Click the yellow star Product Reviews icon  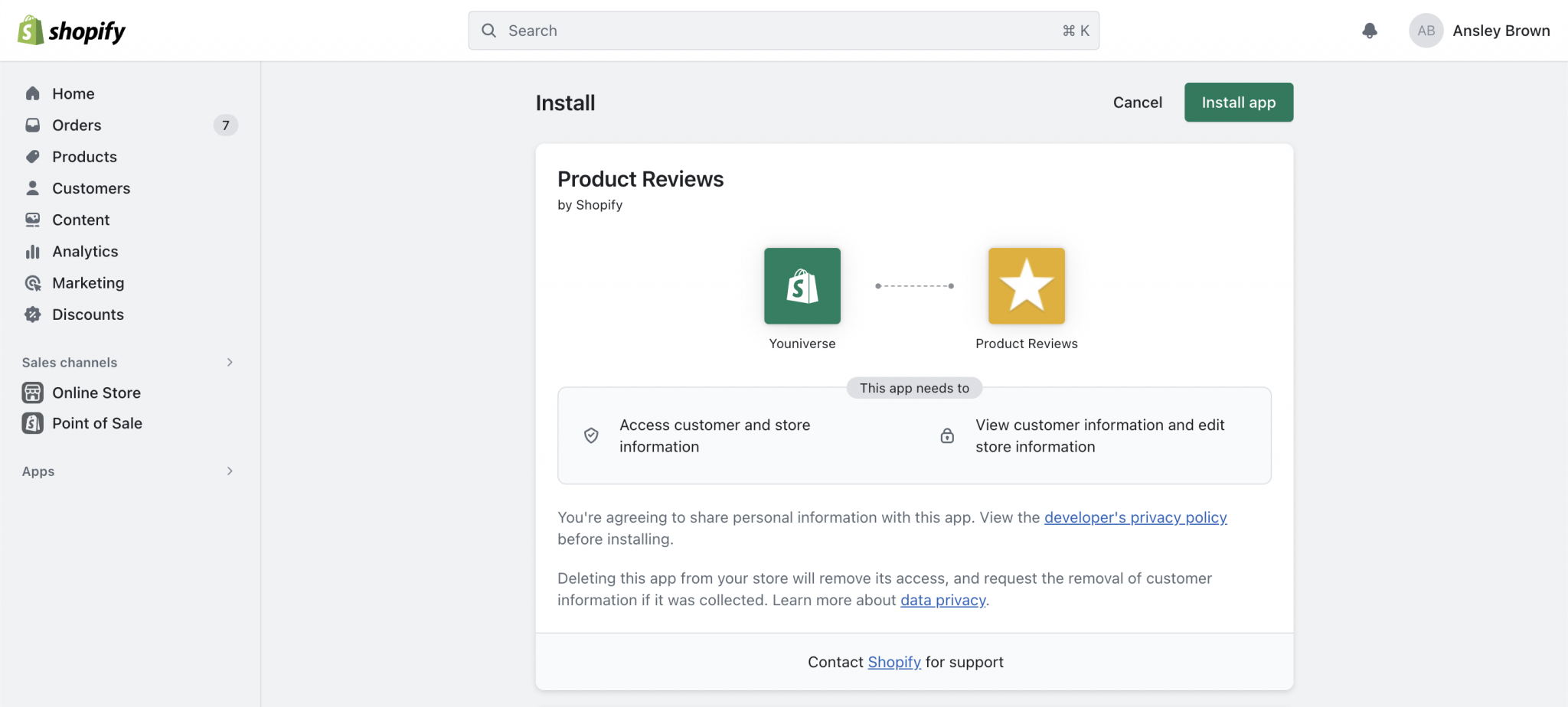(1026, 286)
